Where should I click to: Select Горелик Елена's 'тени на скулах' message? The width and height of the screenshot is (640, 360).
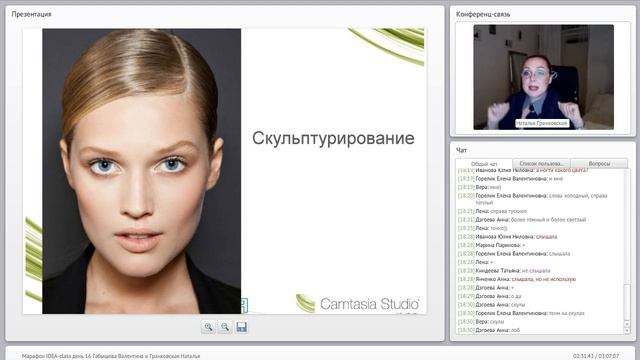click(521, 313)
